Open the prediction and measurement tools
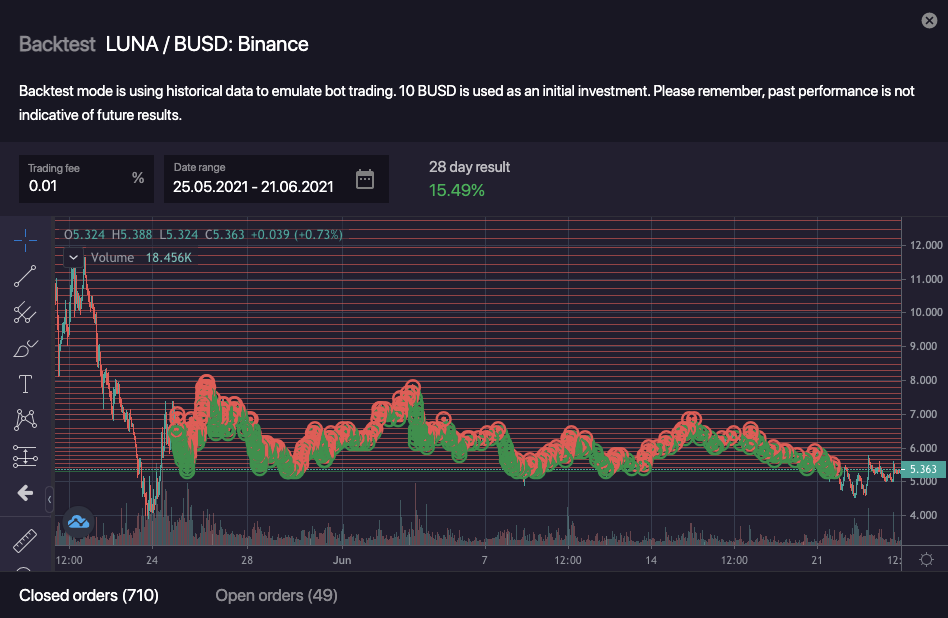Image resolution: width=948 pixels, height=618 pixels. [25, 456]
